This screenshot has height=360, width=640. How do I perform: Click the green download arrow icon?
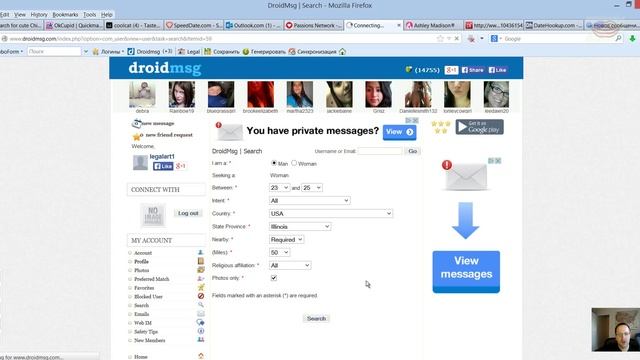point(632,38)
